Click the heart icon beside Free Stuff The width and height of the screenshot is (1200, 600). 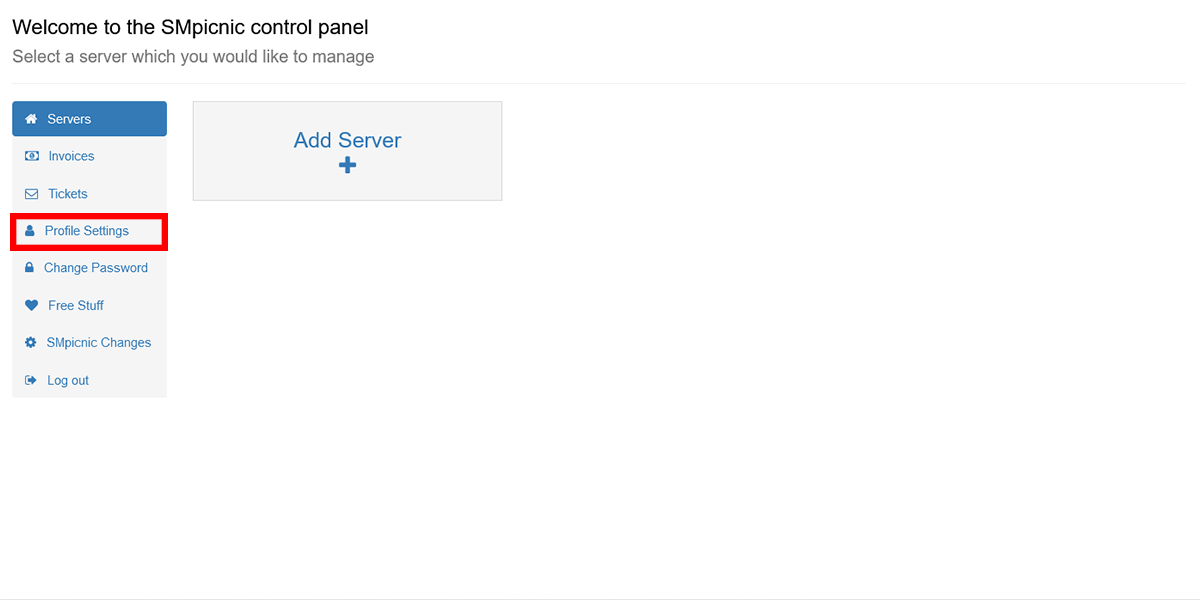pos(30,305)
